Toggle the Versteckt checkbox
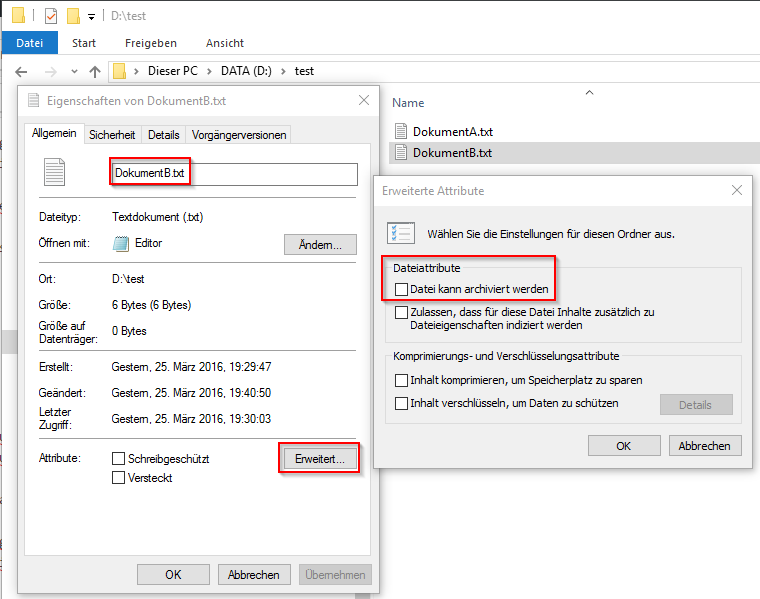This screenshot has height=599, width=760. [118, 477]
